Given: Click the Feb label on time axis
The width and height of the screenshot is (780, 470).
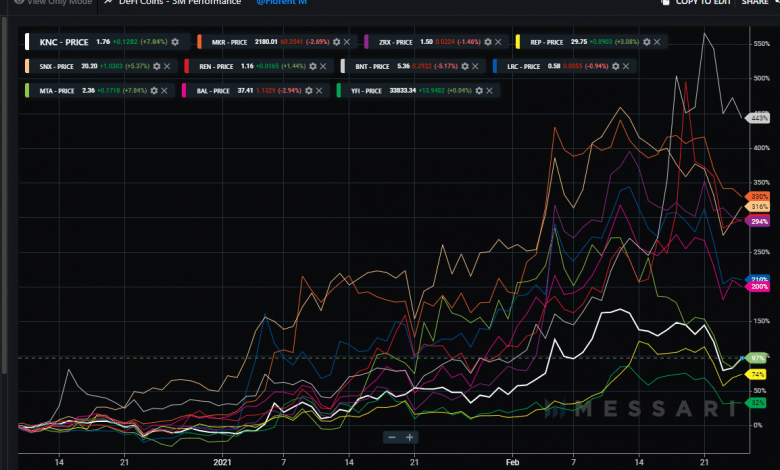Looking at the screenshot, I should coord(512,462).
